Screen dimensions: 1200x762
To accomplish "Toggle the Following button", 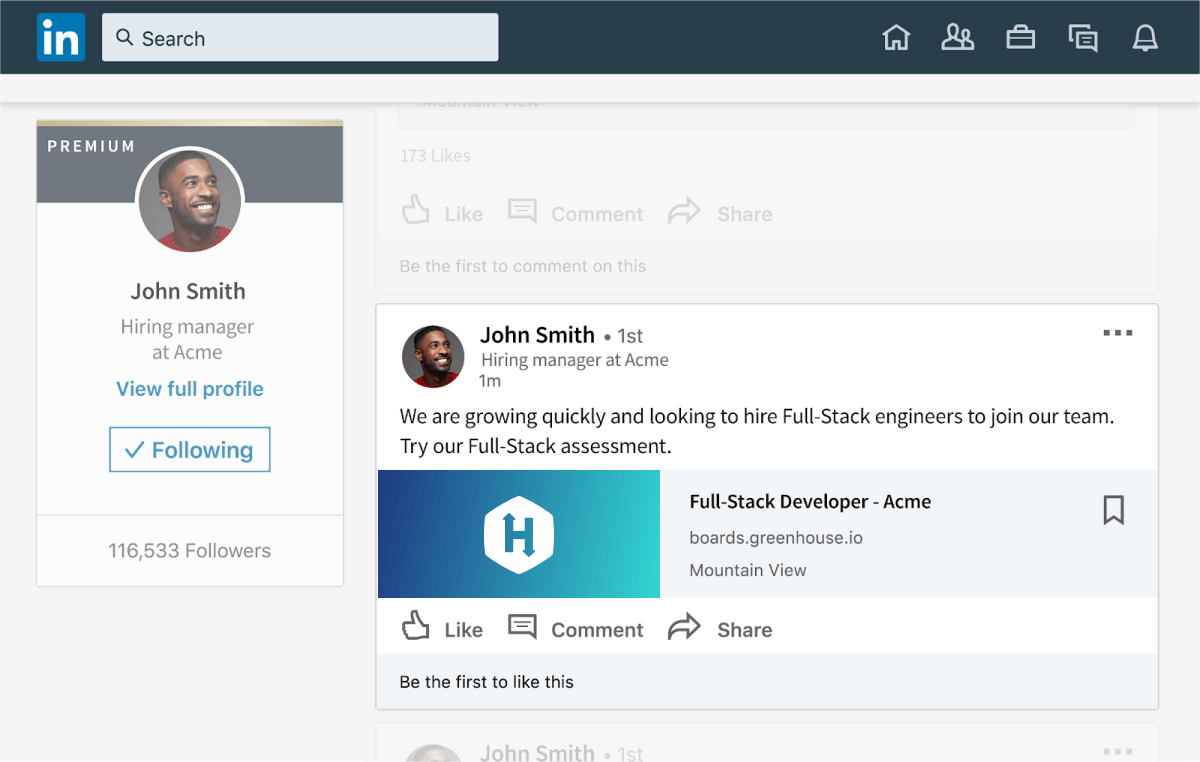I will point(190,450).
